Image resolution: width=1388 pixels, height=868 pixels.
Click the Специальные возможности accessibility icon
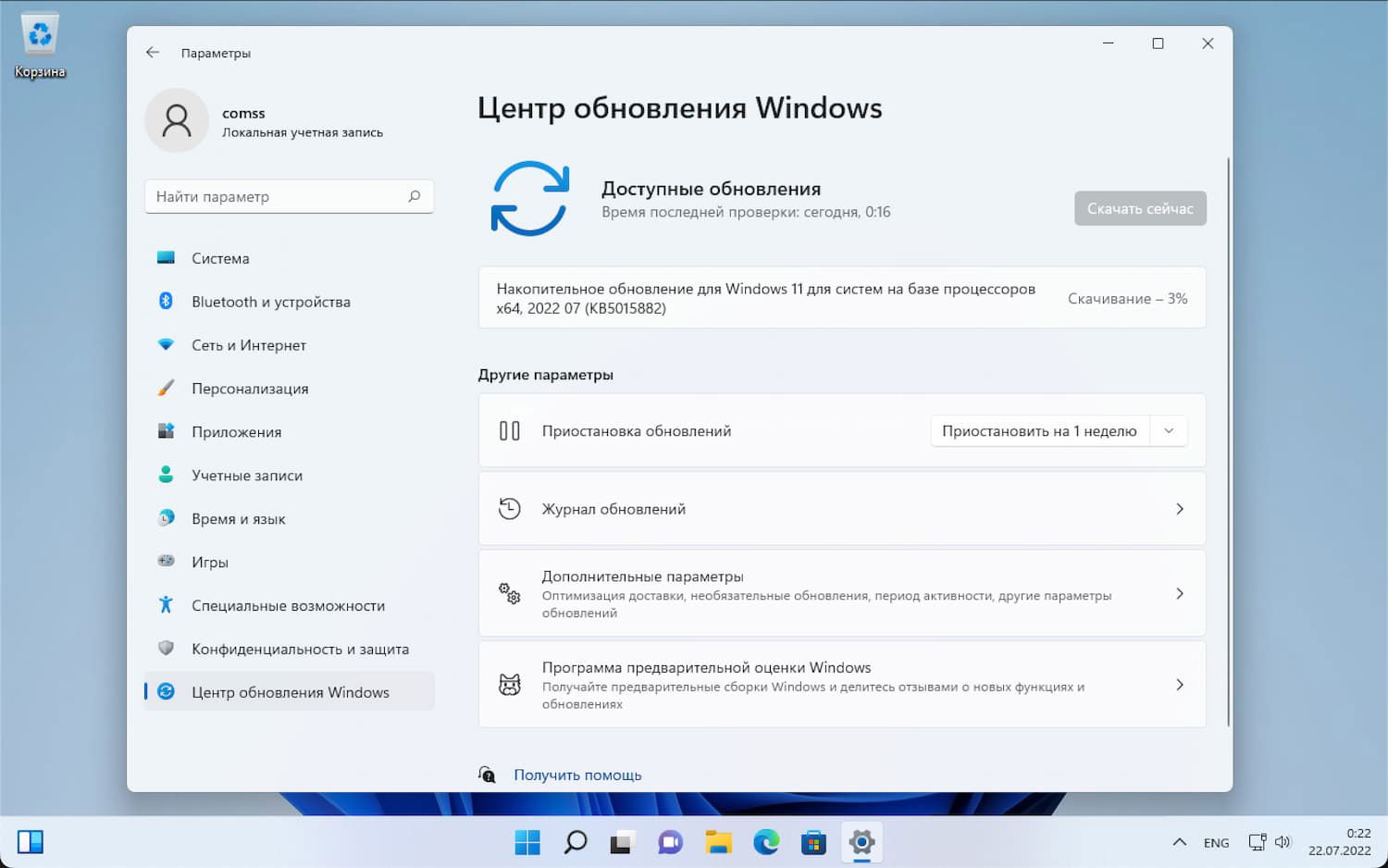tap(166, 604)
